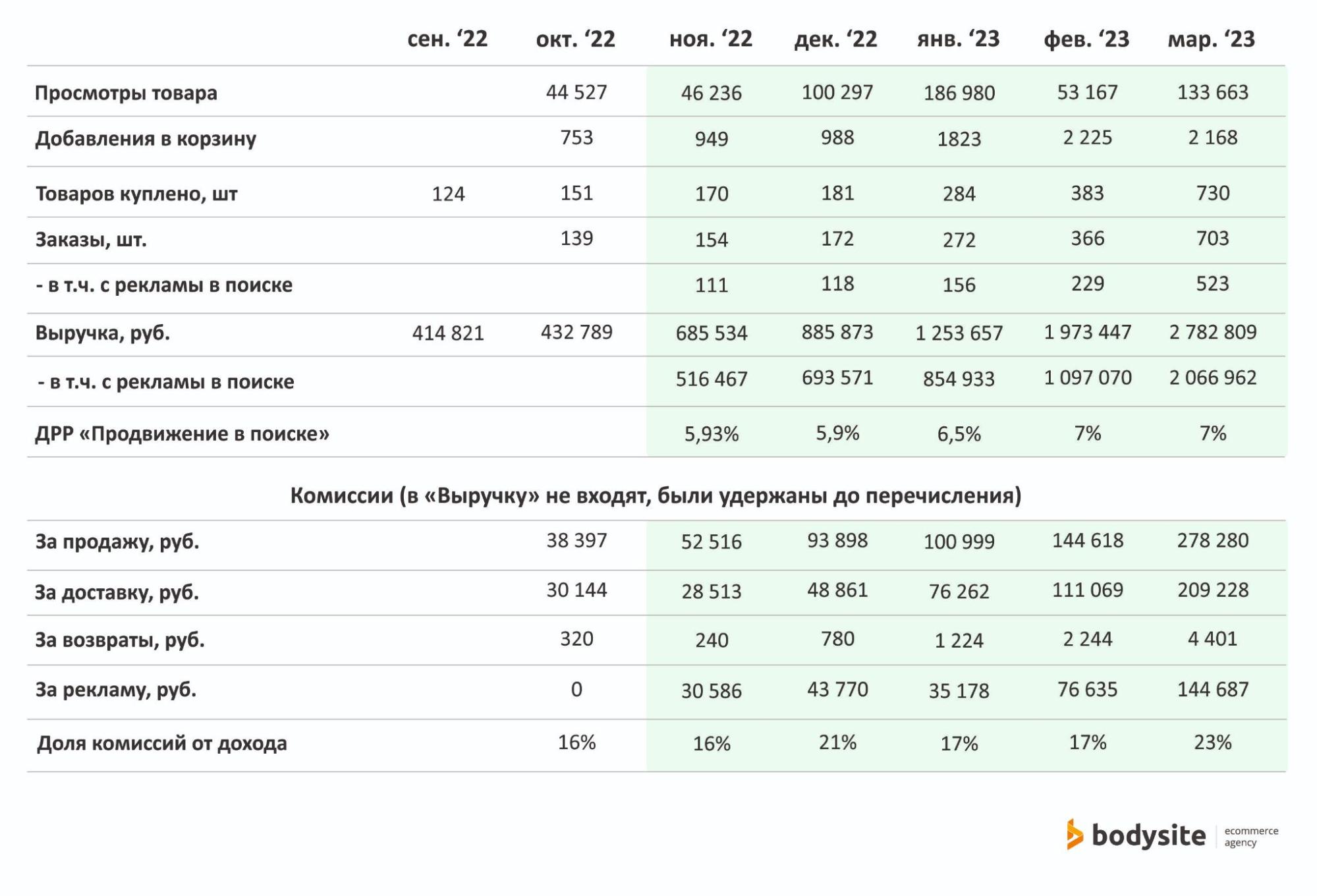Click the 'Товаров куплено, шт' row label

(136, 194)
